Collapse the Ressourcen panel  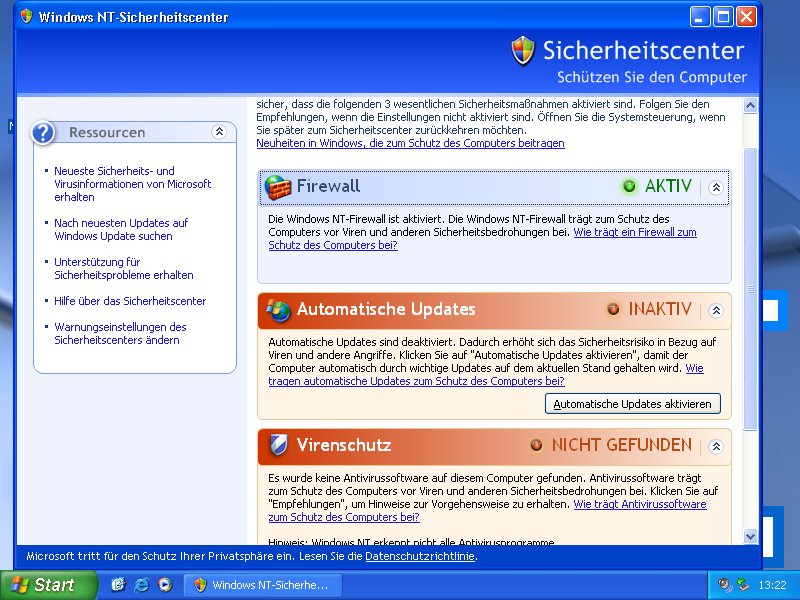point(219,132)
